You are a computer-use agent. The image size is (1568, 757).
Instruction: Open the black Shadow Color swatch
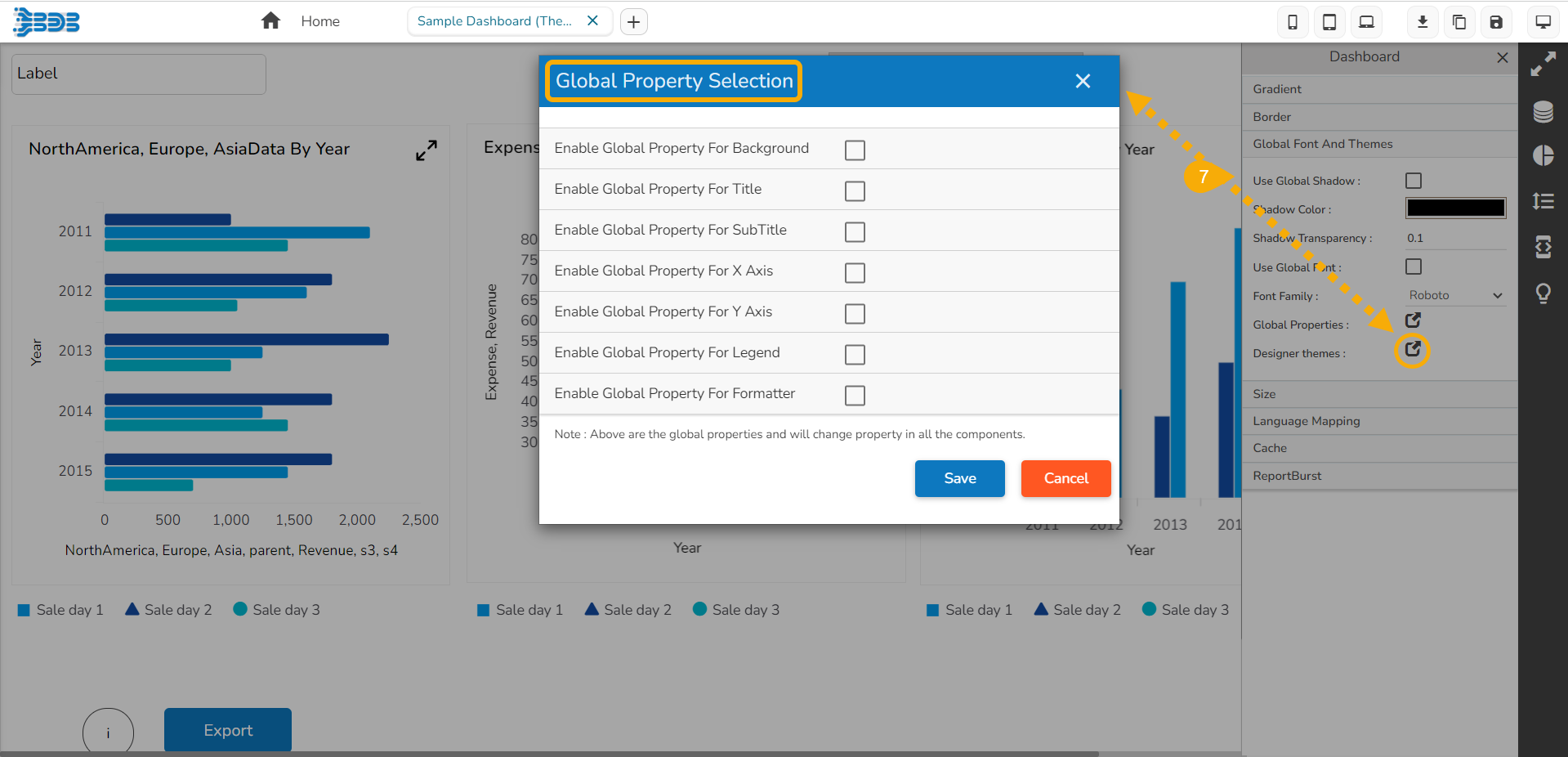[x=1455, y=208]
